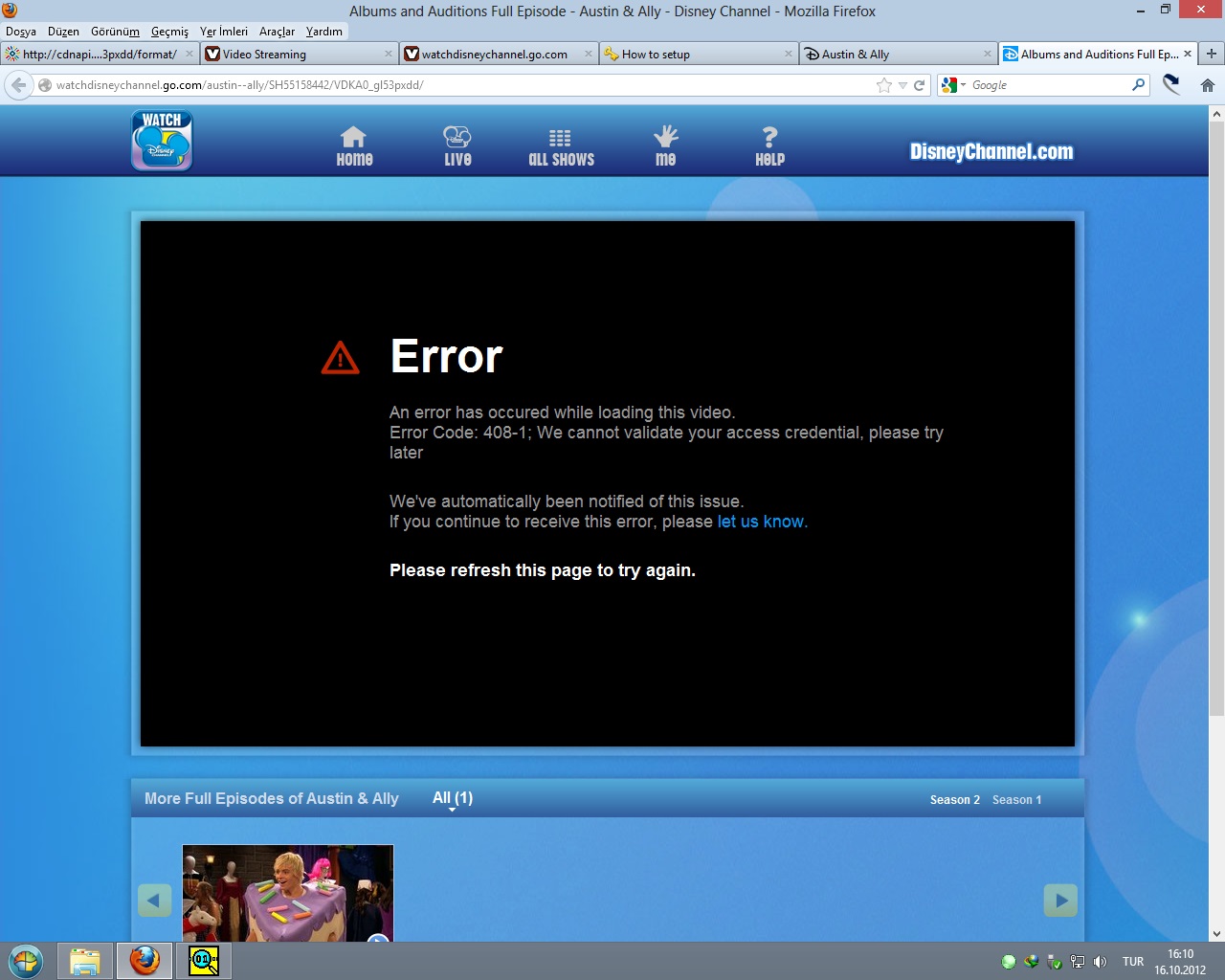The width and height of the screenshot is (1225, 980).
Task: Click the address bar URL field
Action: (x=463, y=85)
